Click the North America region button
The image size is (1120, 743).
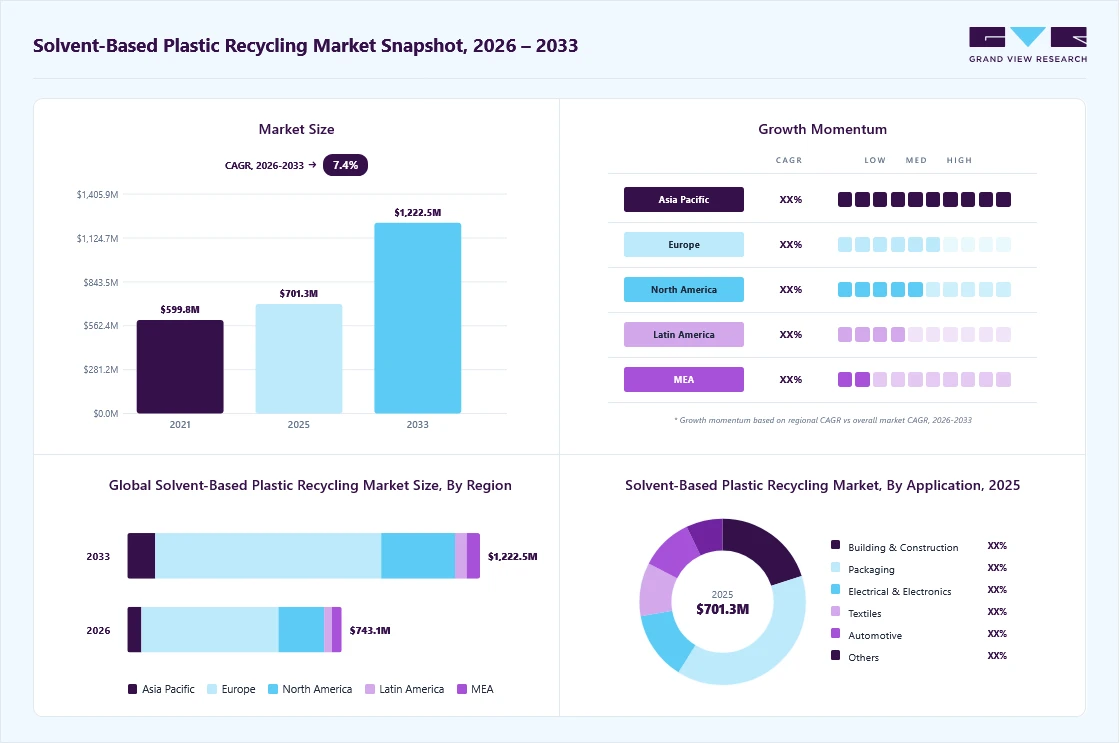click(x=684, y=289)
